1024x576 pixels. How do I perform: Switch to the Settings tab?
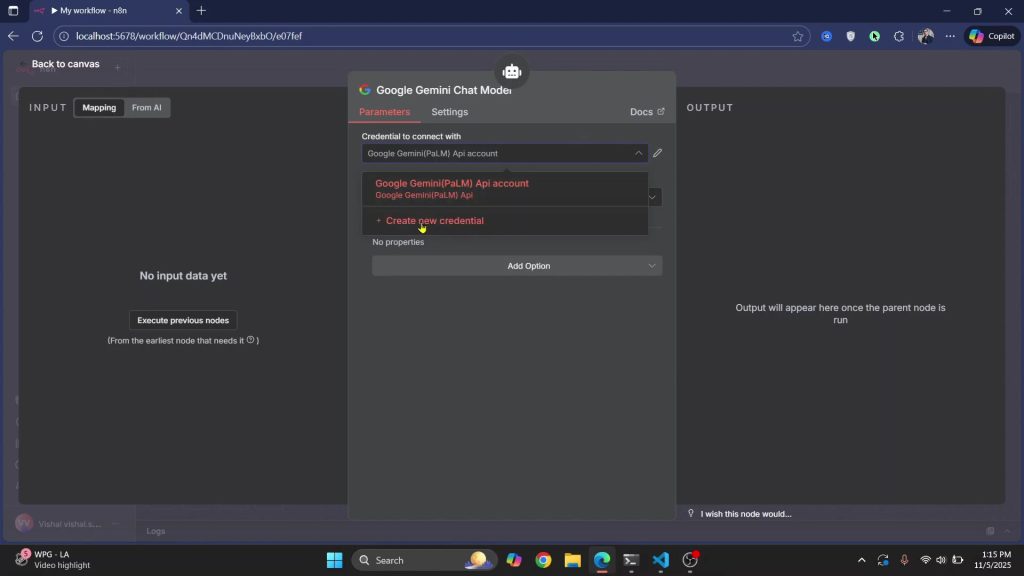coord(449,112)
